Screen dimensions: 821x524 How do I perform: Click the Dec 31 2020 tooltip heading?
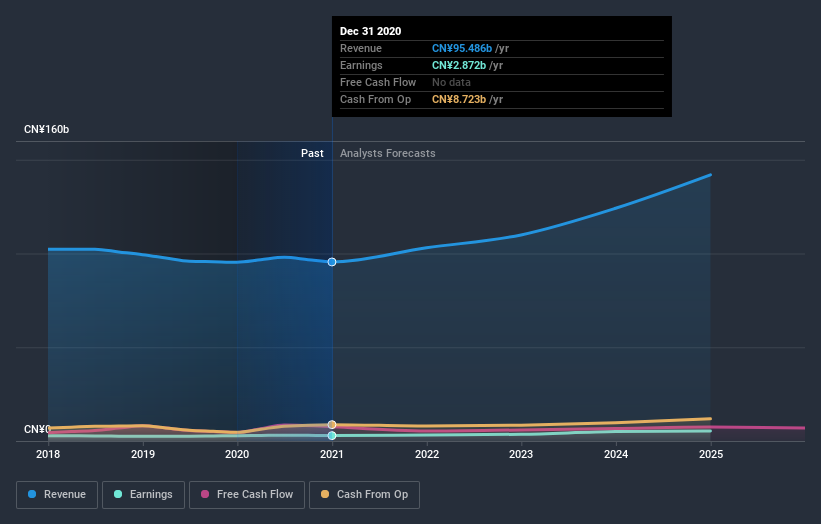tap(371, 31)
